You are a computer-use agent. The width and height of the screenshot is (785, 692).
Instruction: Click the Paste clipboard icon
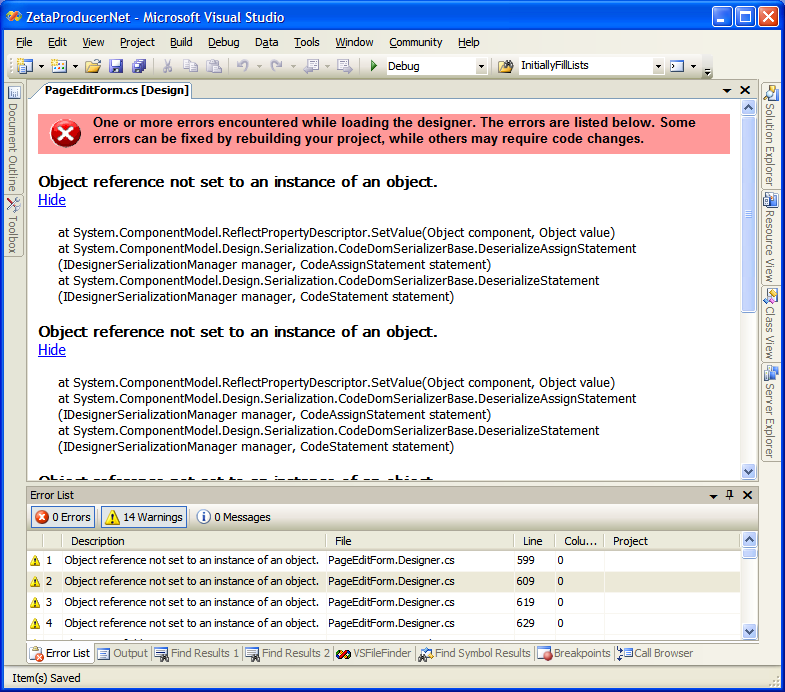[214, 66]
